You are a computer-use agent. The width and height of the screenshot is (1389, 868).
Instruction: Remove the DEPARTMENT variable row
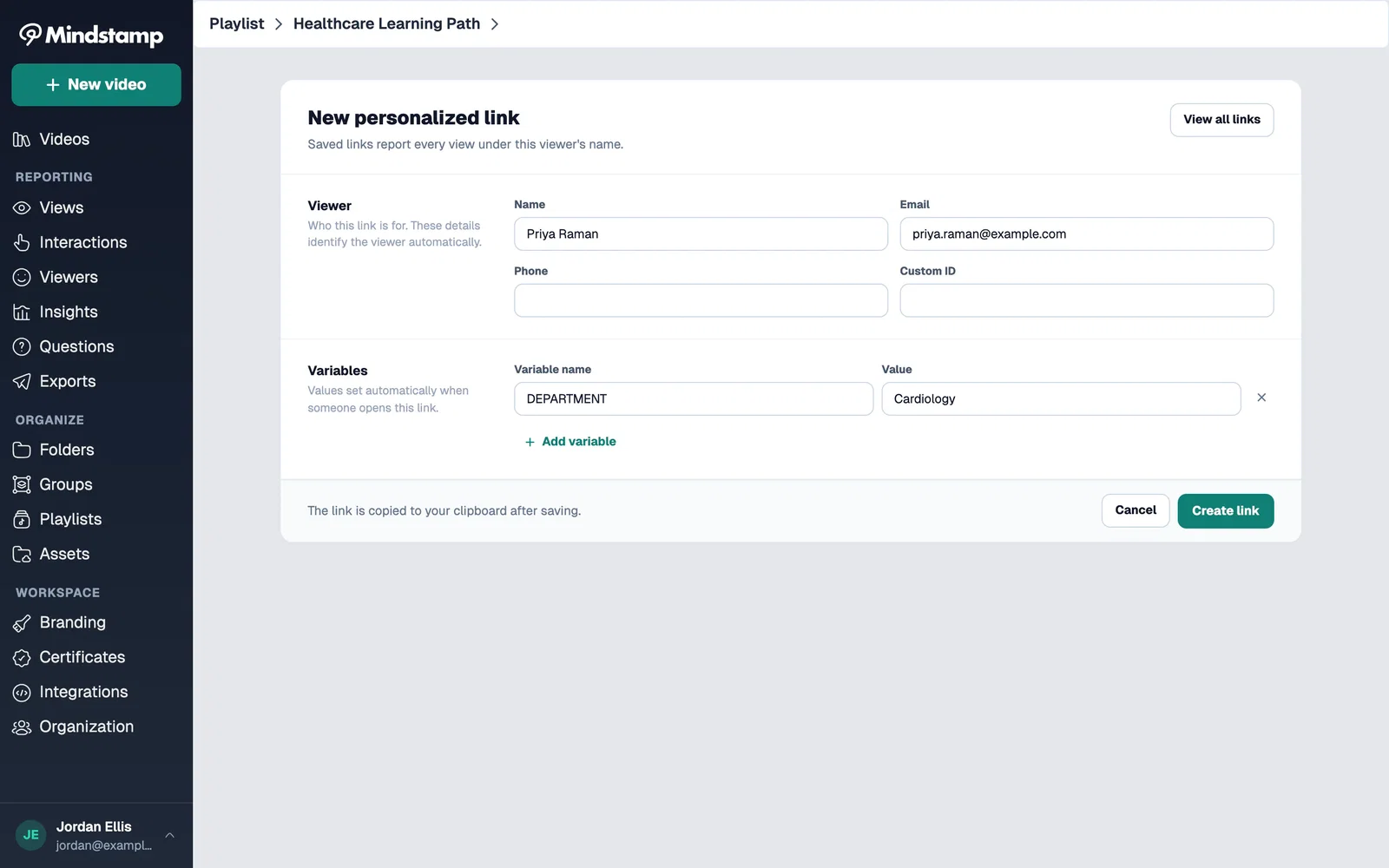1261,398
